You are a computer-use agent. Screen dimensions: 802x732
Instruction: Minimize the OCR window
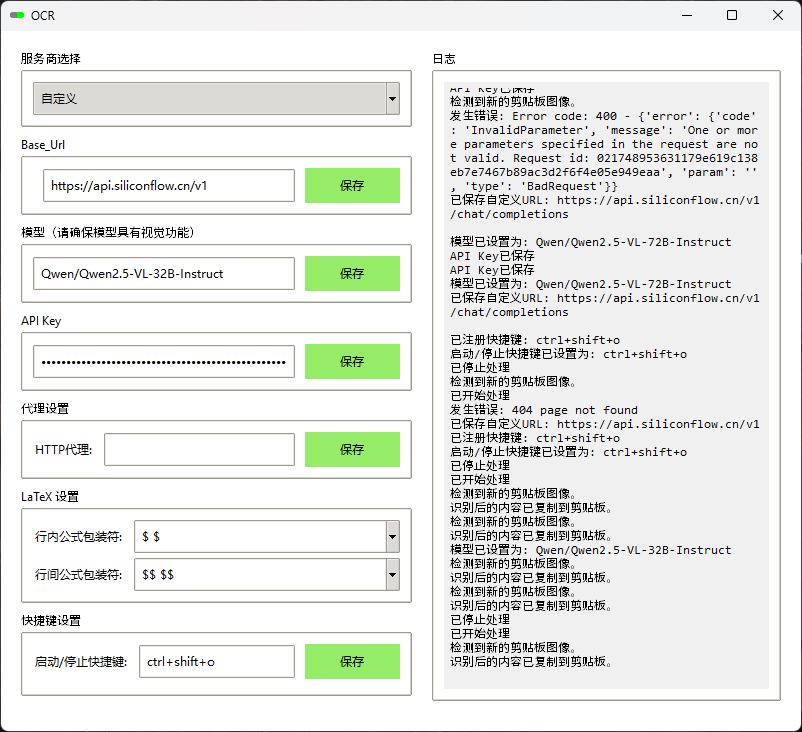coord(686,15)
